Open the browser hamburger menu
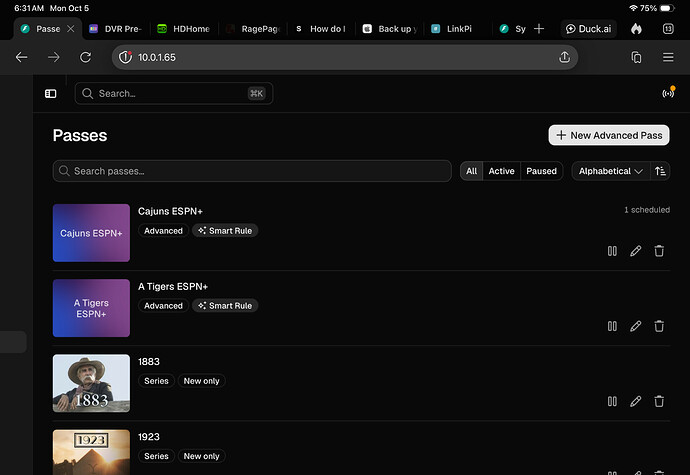 click(668, 57)
